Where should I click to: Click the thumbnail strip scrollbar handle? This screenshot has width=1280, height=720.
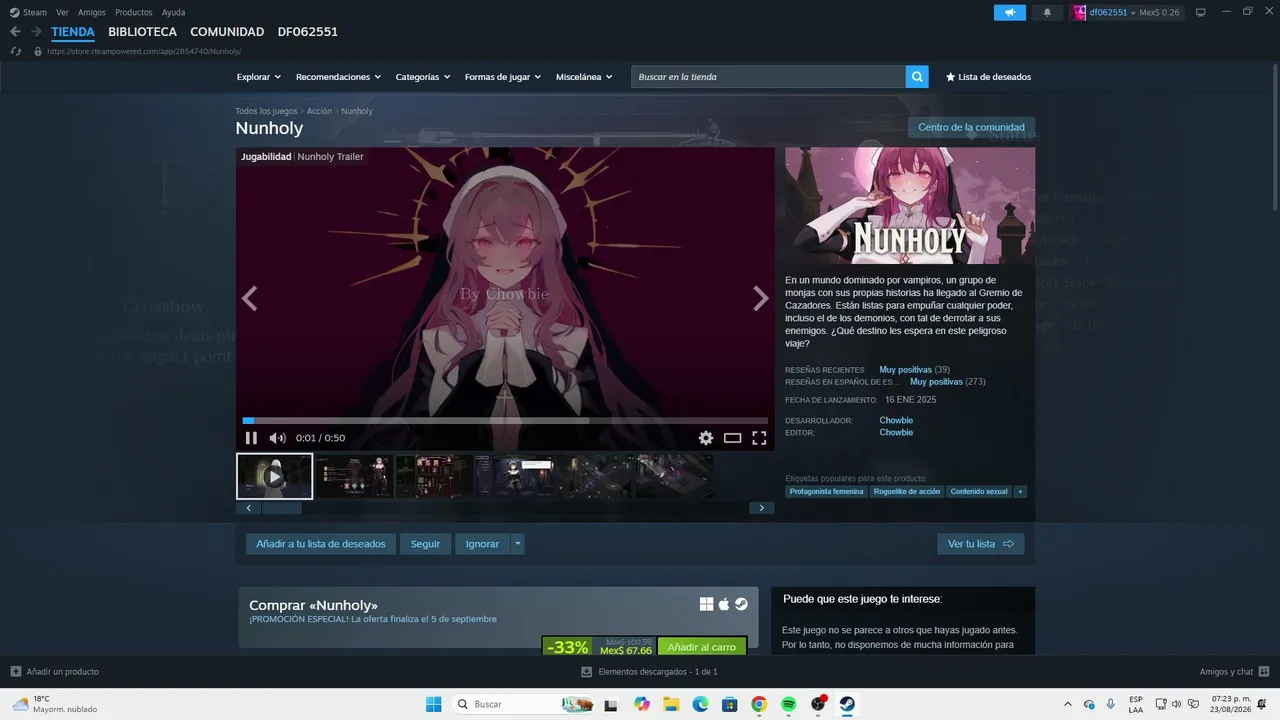[282, 508]
